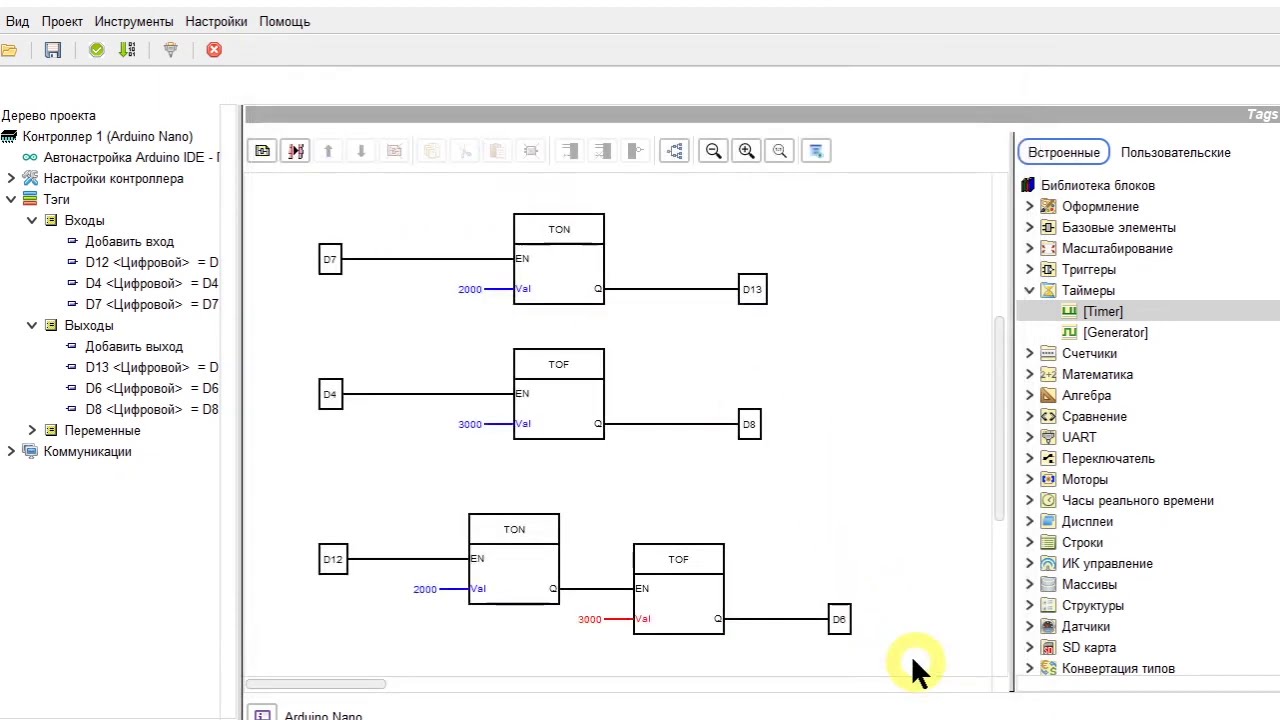Viewport: 1280px width, 720px height.
Task: Click the tree structure icon in the editor toolbar
Action: click(675, 151)
